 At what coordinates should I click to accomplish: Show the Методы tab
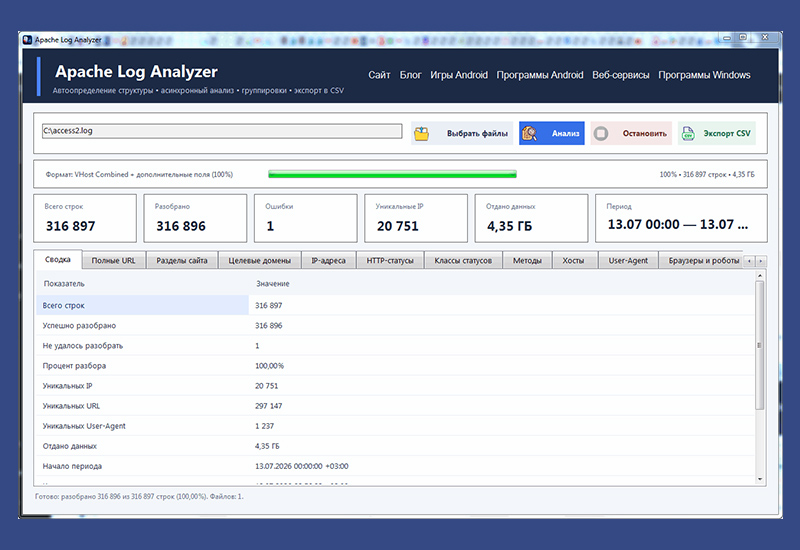click(527, 260)
